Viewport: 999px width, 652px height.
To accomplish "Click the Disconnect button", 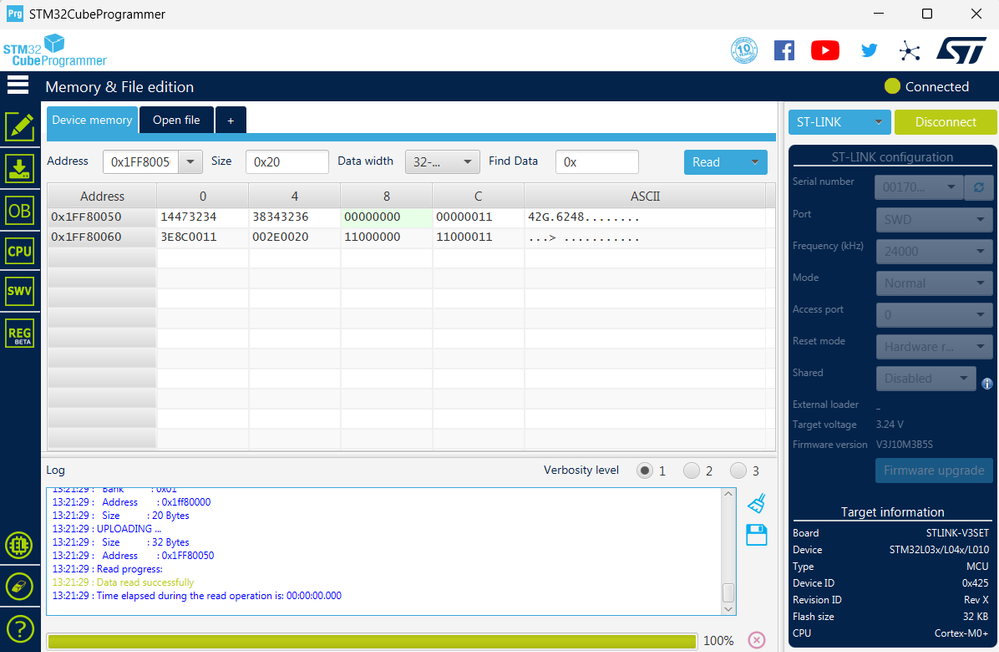I will click(x=945, y=122).
